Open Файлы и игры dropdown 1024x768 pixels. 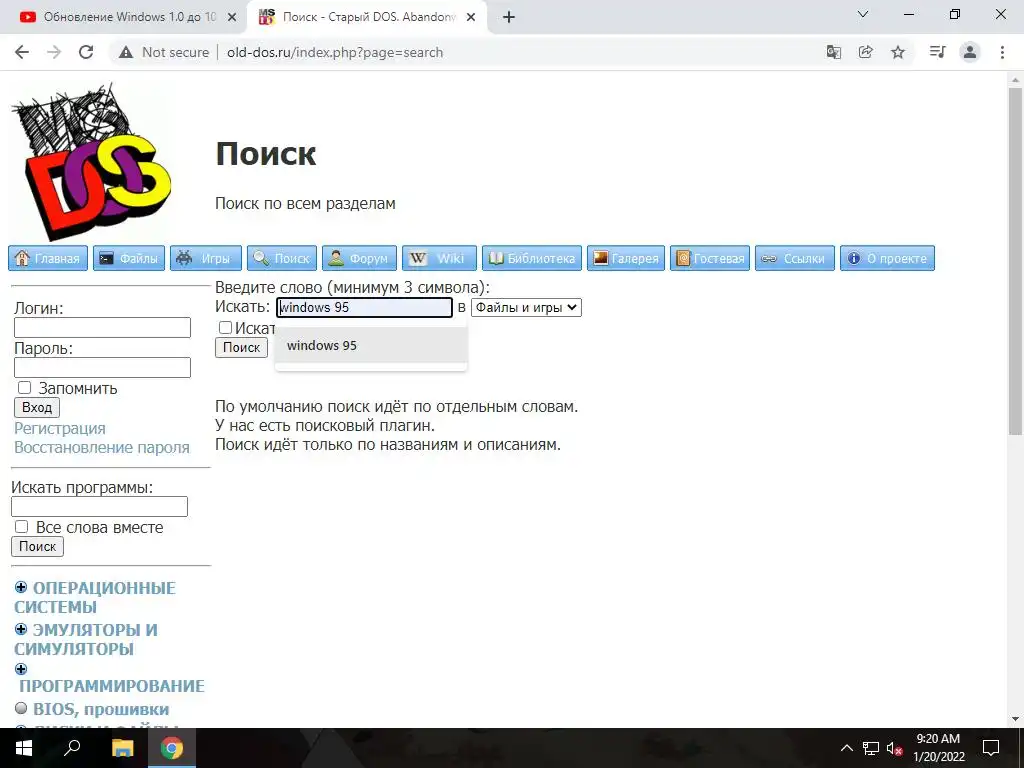[x=526, y=308]
